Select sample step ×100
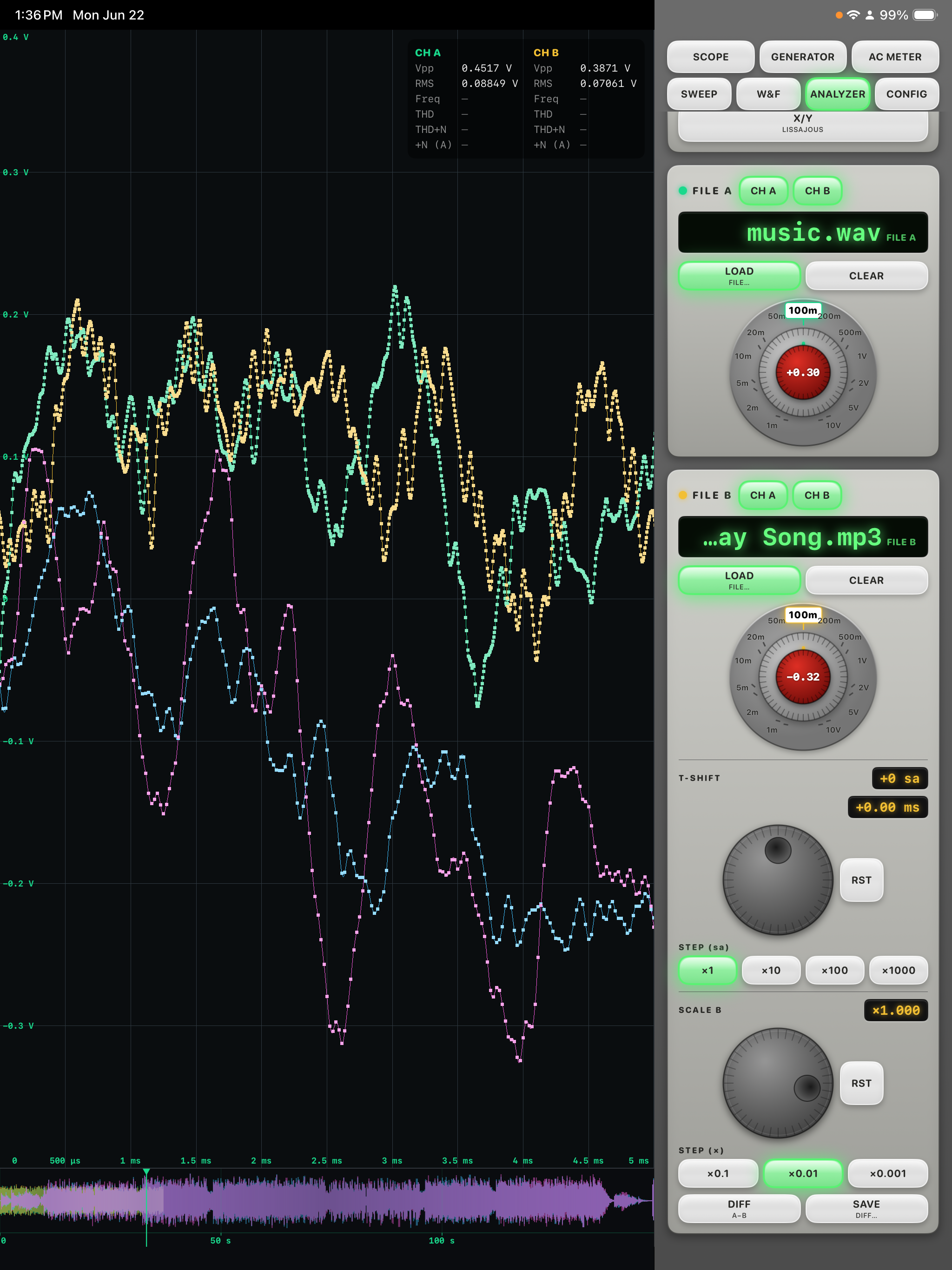The width and height of the screenshot is (952, 1270). (x=834, y=970)
